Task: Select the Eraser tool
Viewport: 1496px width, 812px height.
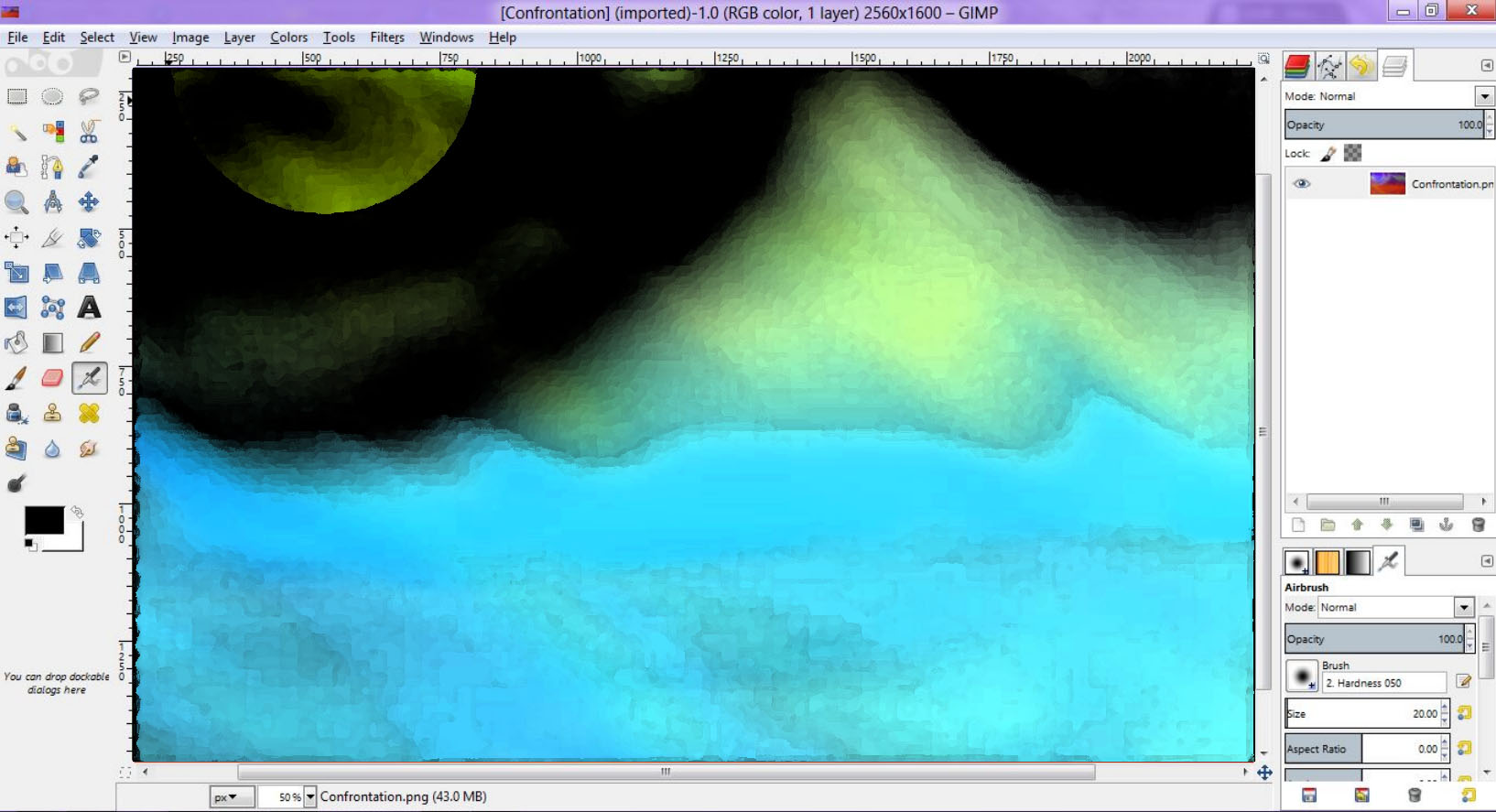Action: click(x=52, y=378)
